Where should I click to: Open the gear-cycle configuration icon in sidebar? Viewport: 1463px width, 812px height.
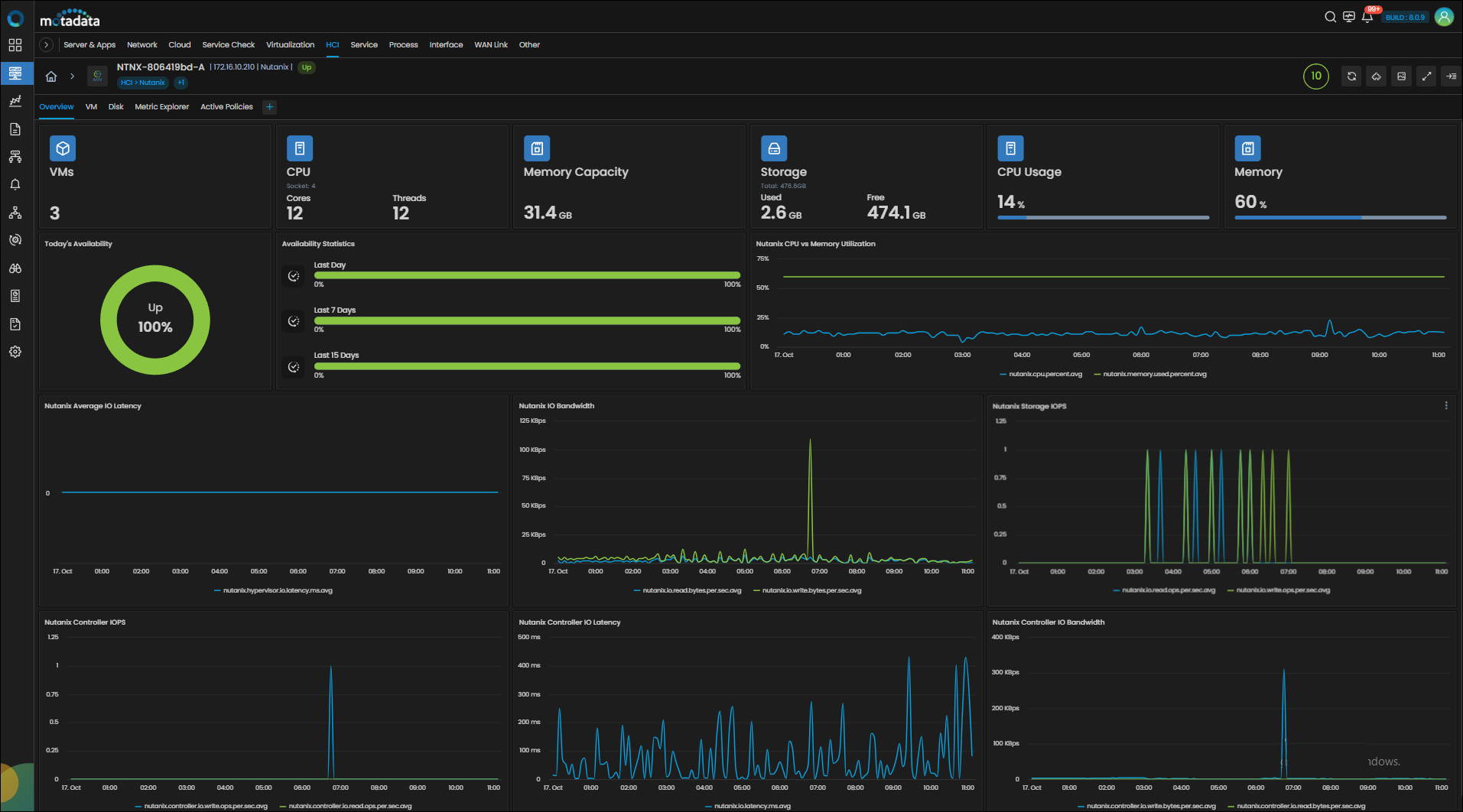(15, 240)
